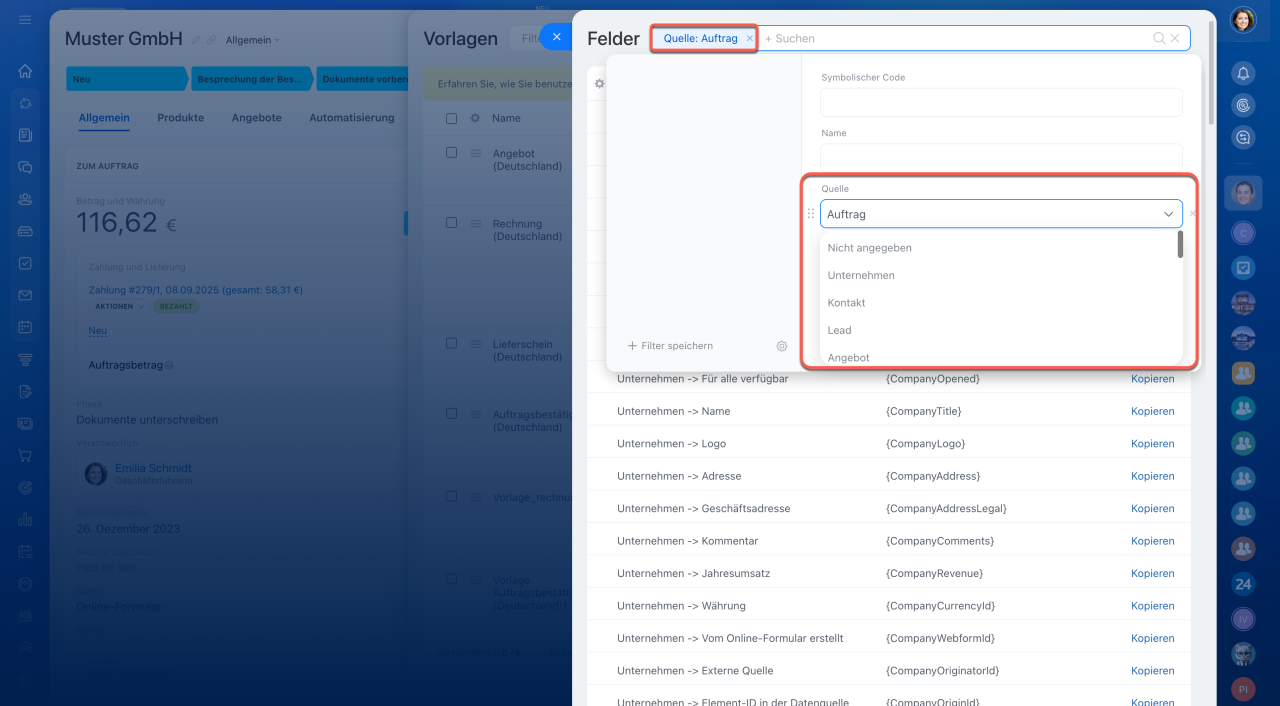Click the Felder table settings gear icon
This screenshot has width=1280, height=706.
point(599,84)
